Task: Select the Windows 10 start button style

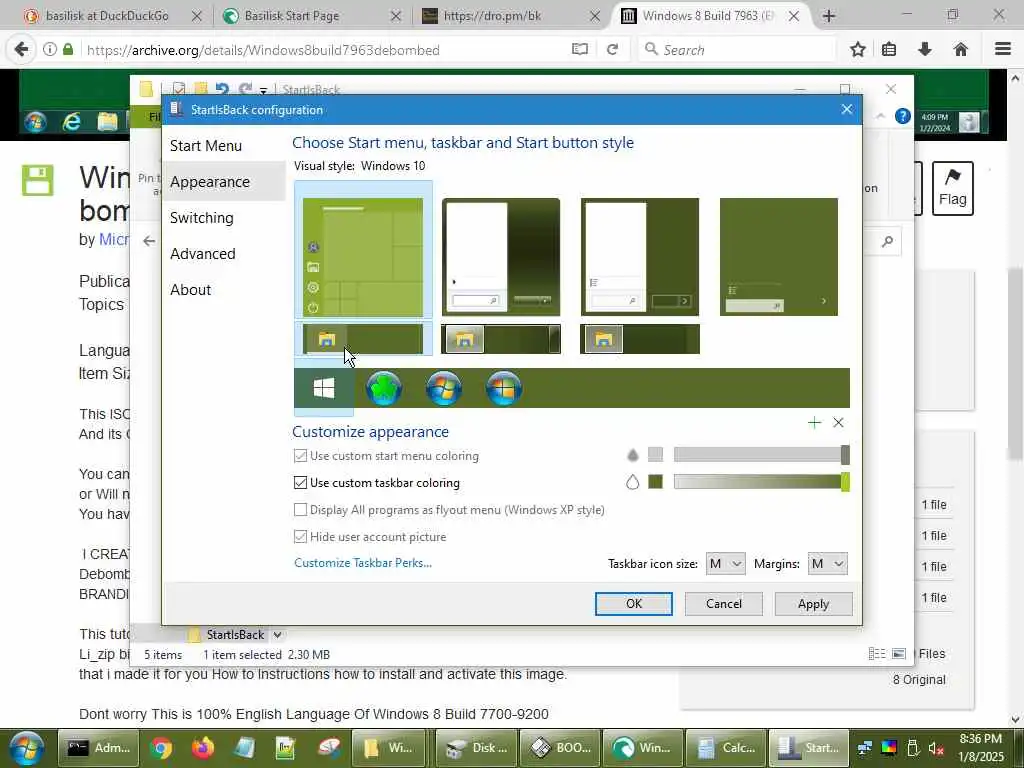Action: (324, 389)
